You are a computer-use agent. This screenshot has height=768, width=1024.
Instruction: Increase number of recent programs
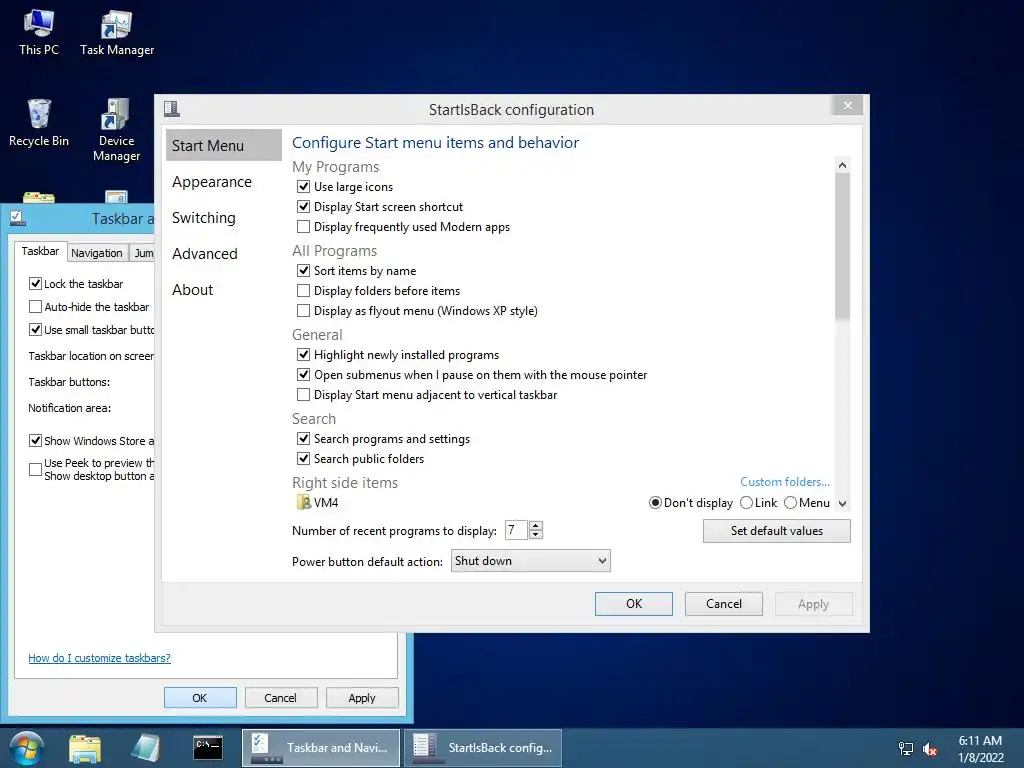pos(536,526)
